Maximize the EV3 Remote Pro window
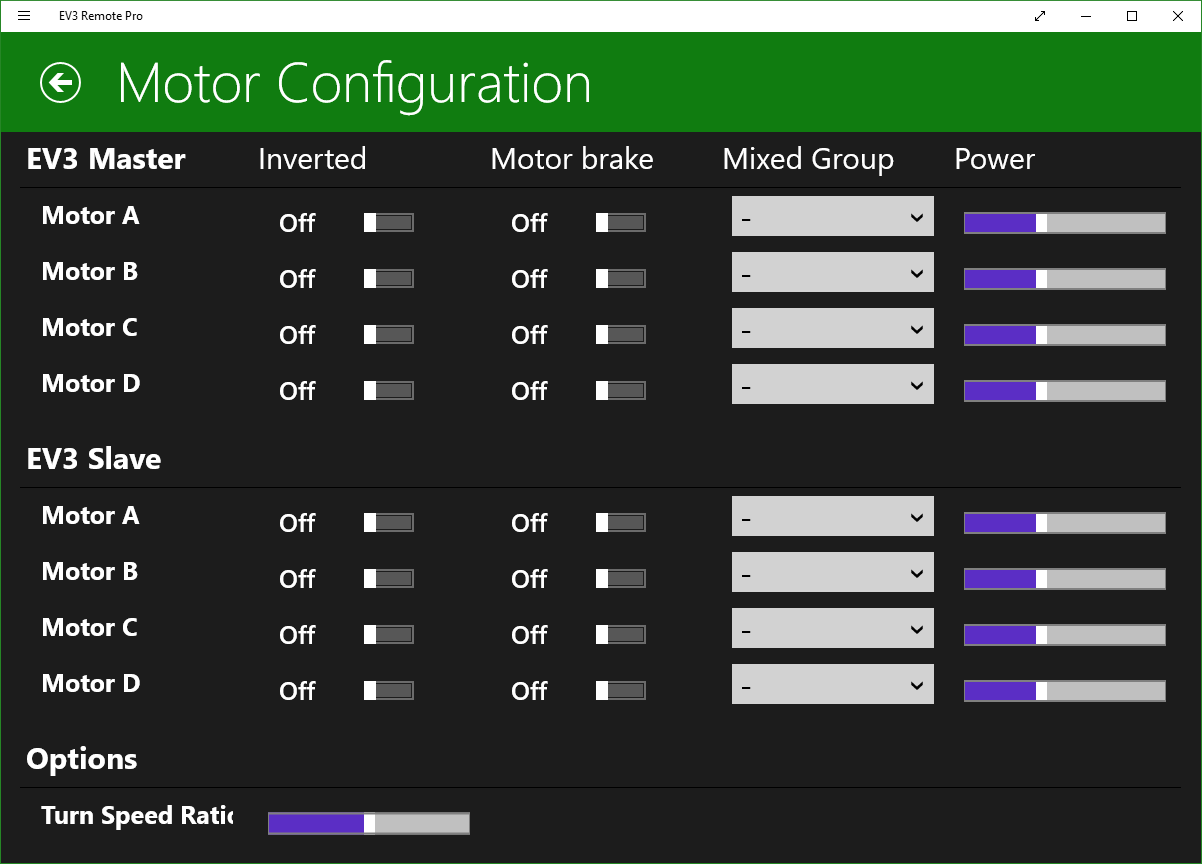1202x864 pixels. (x=1132, y=16)
